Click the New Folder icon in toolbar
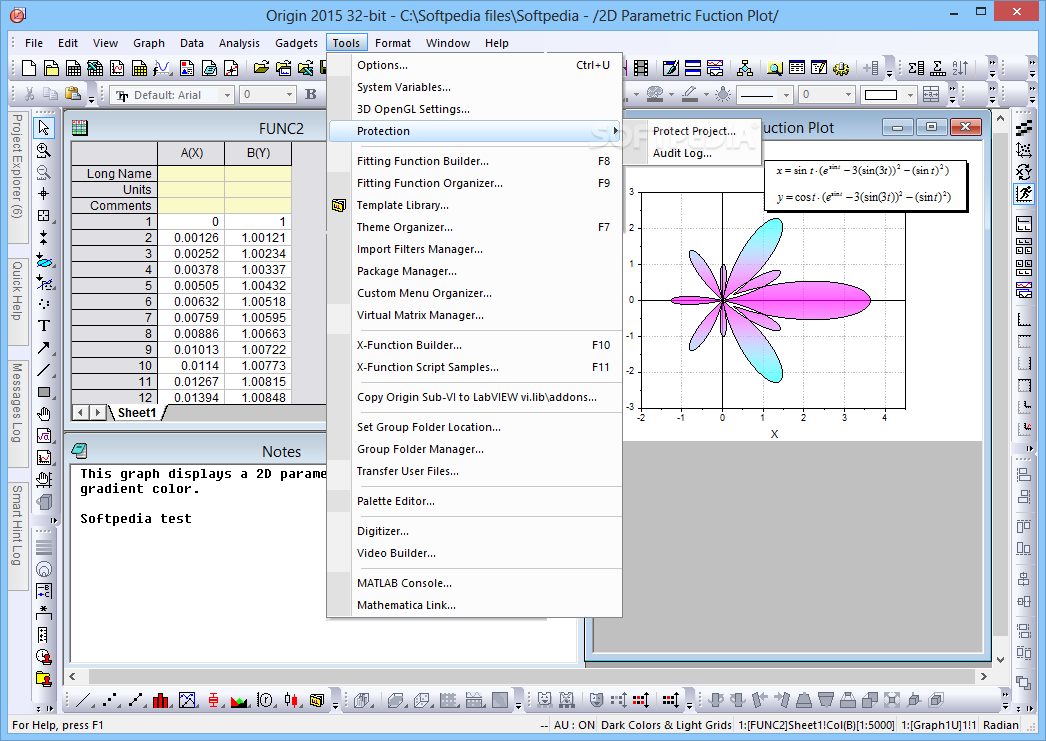The width and height of the screenshot is (1046, 741). [51, 68]
